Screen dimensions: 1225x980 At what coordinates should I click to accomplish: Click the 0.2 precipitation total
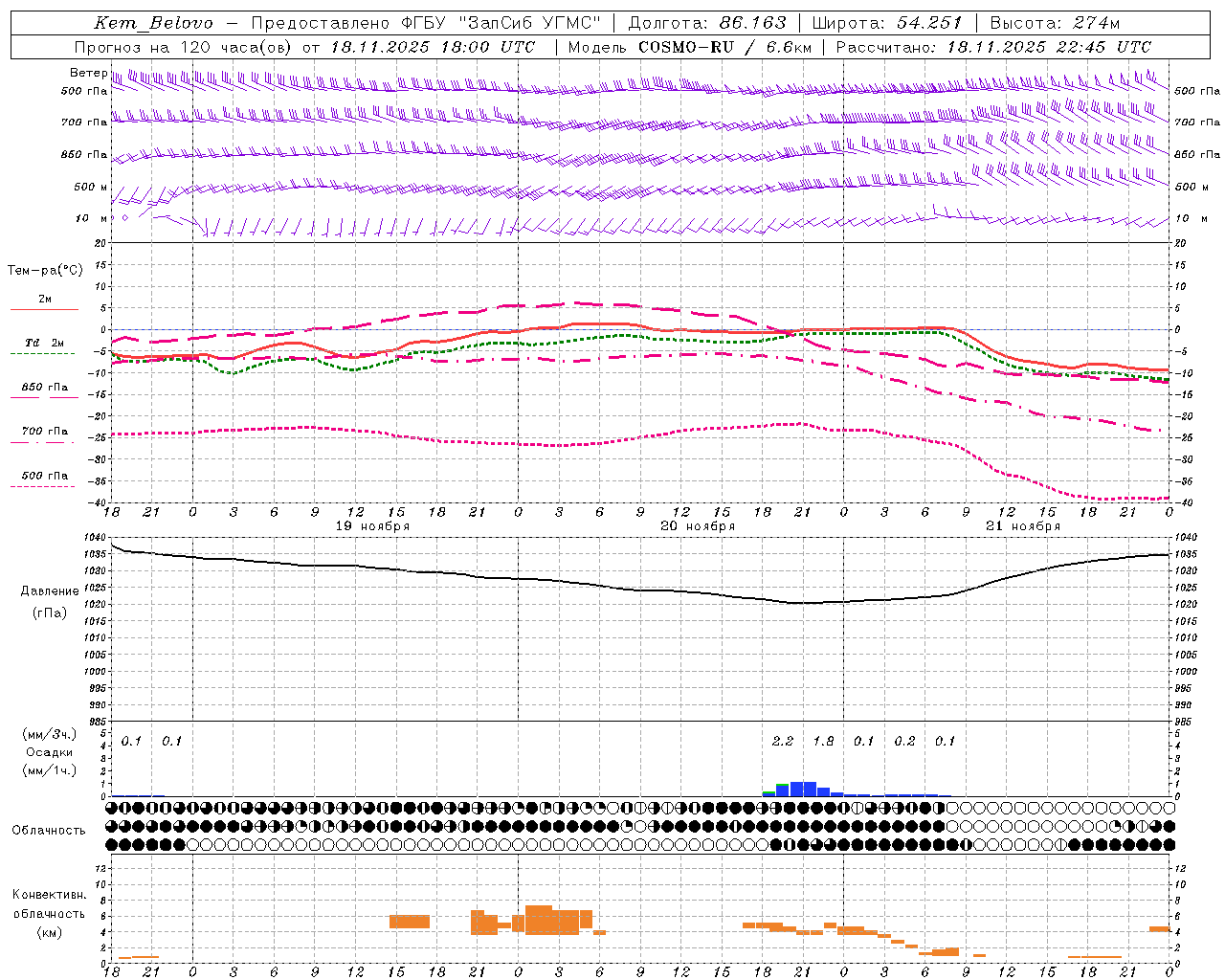click(x=904, y=741)
